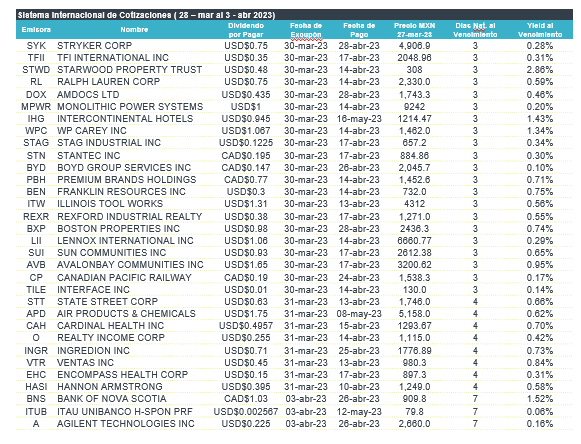
Task: Click 'AVALONBAY COMMUNITIES INC' name
Action: 130,265
